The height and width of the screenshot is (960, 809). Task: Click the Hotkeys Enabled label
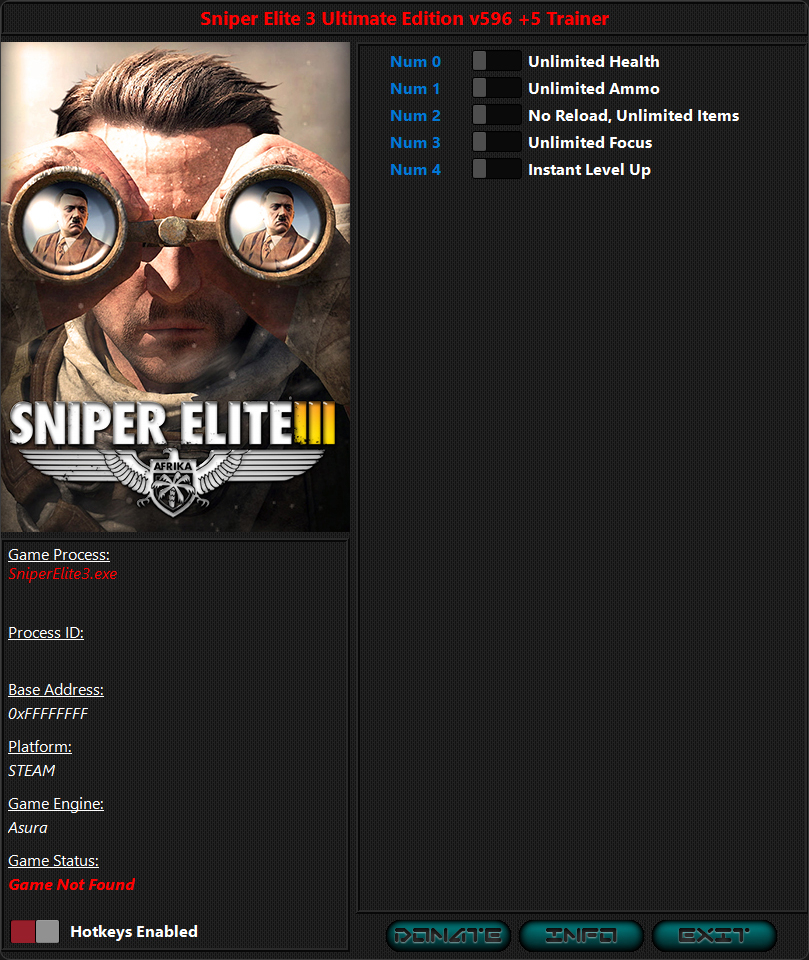tap(134, 931)
